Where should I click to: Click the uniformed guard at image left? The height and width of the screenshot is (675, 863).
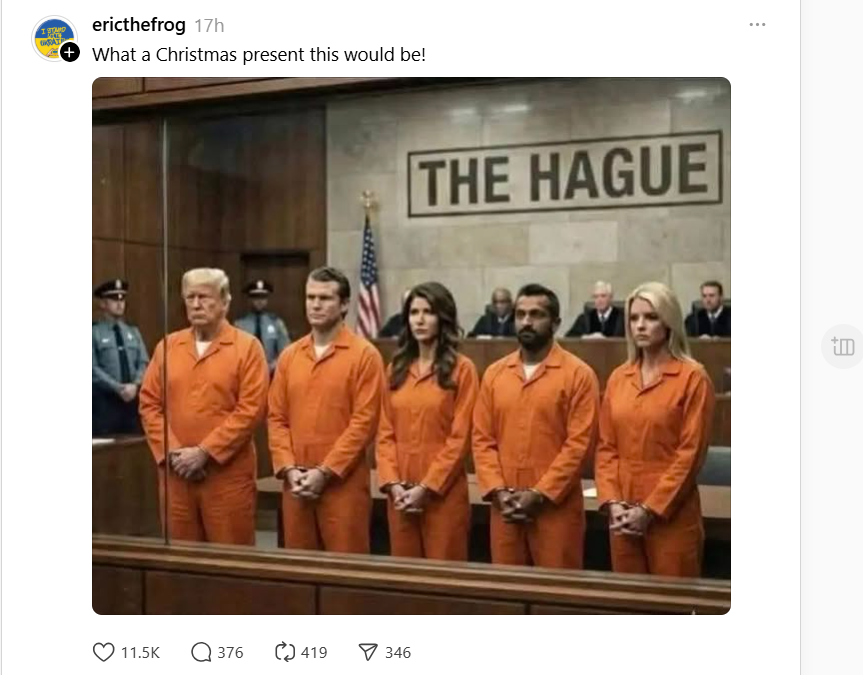point(117,358)
